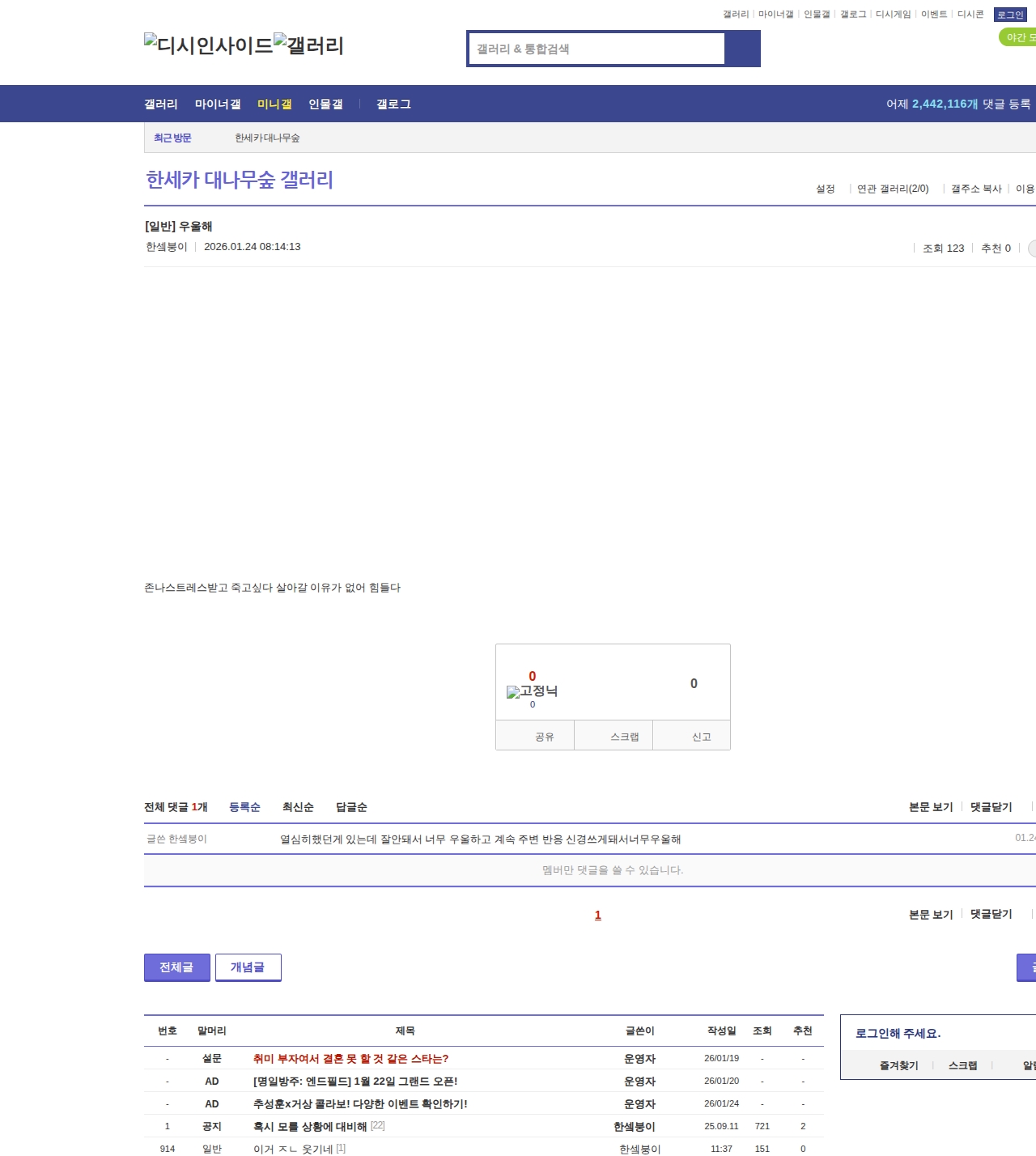Switch to the 인물갤 tab
The width and height of the screenshot is (1036, 1156).
pyautogui.click(x=325, y=104)
